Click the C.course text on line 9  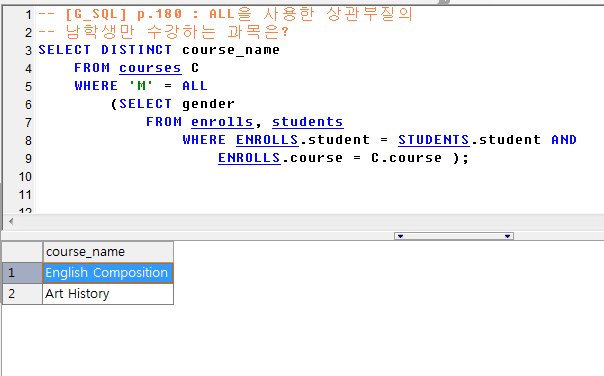[406, 158]
